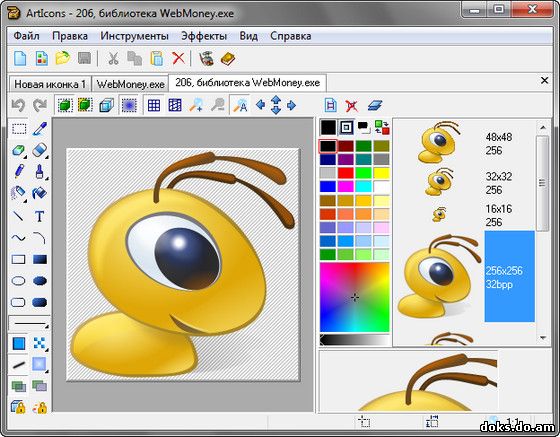Click the zoom in magnifier icon
The height and width of the screenshot is (437, 560).
pos(196,105)
